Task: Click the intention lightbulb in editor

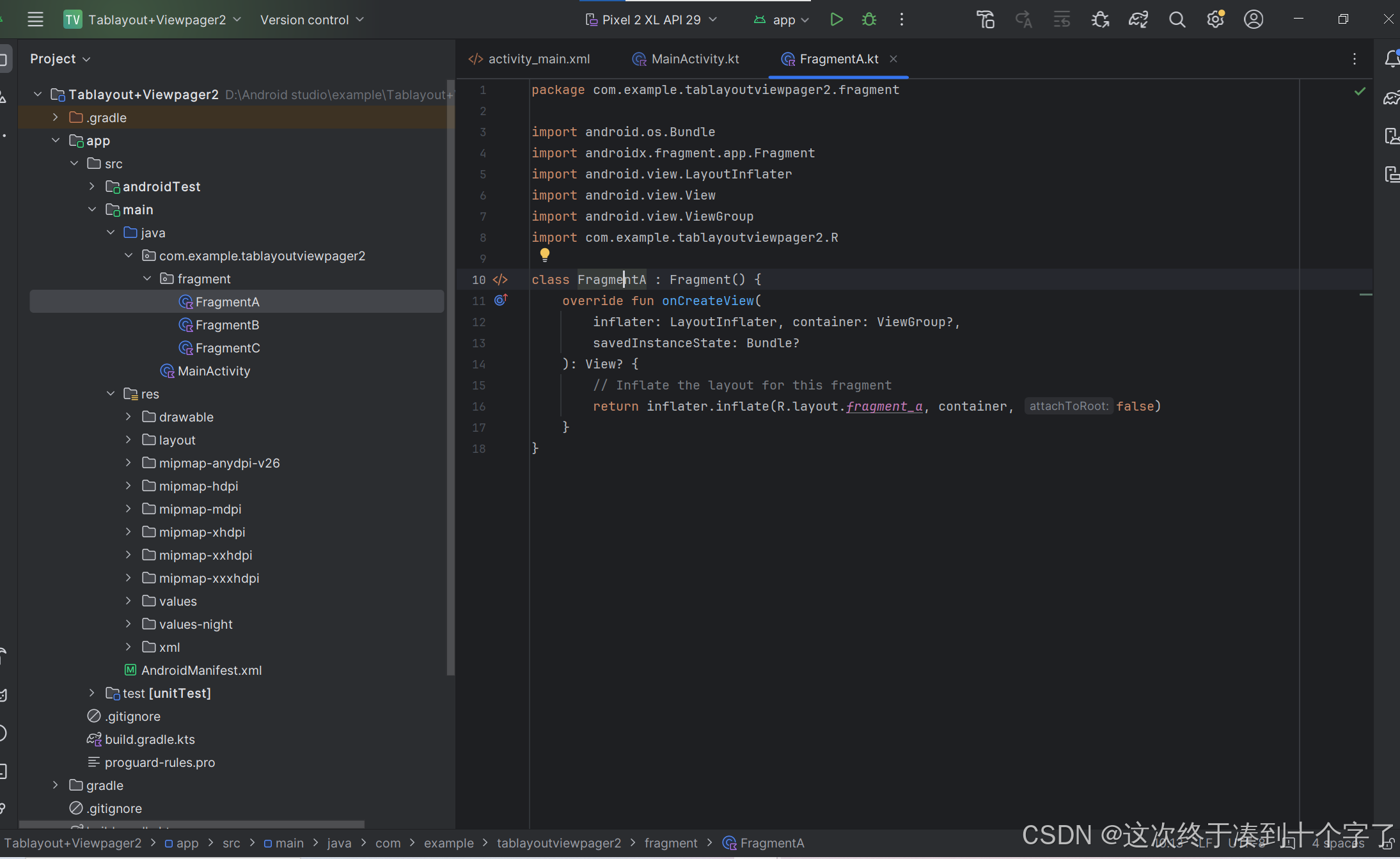Action: click(544, 255)
